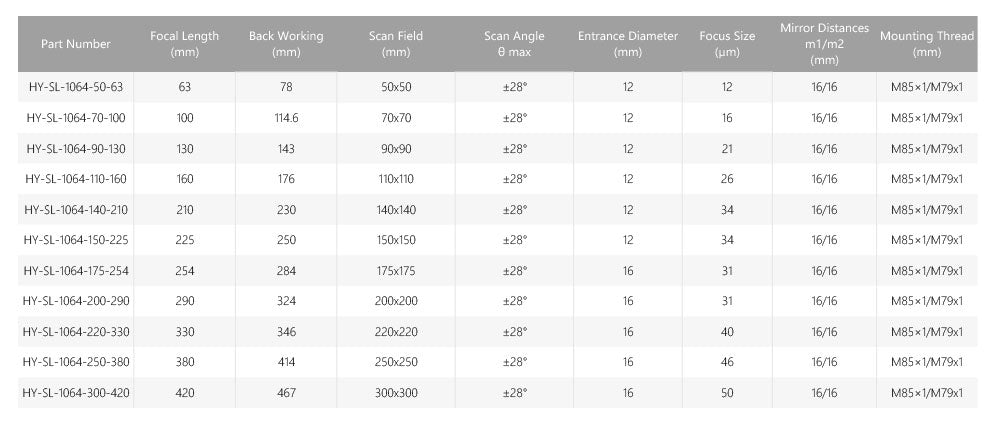Click the Focus Size column header
1000x442 pixels.
[x=727, y=44]
